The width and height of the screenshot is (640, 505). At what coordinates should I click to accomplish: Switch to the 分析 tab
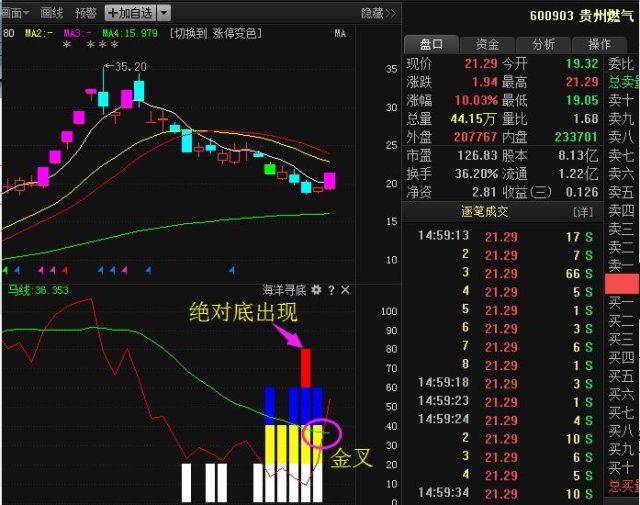point(543,44)
